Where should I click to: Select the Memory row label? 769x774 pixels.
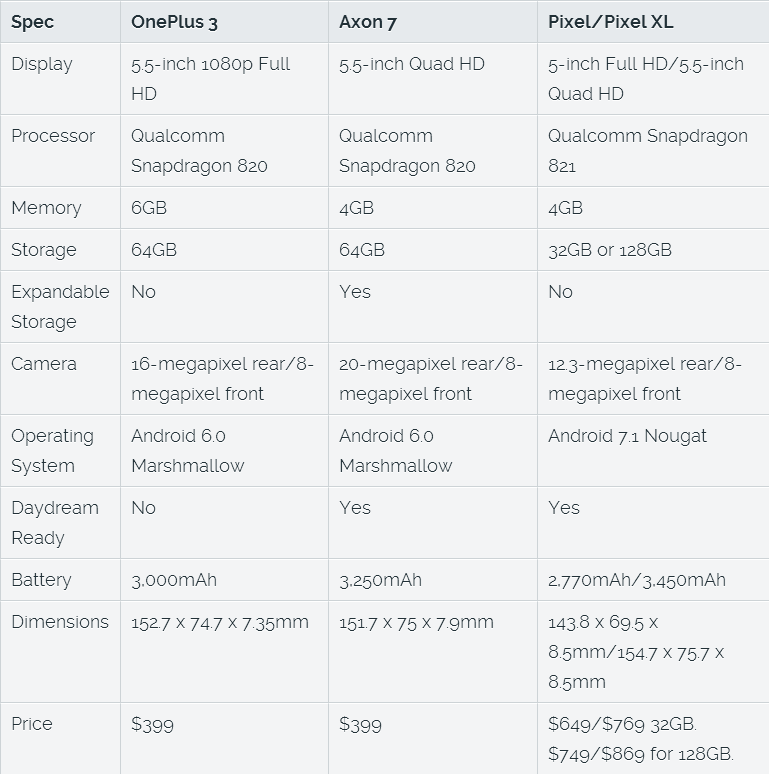pos(46,208)
